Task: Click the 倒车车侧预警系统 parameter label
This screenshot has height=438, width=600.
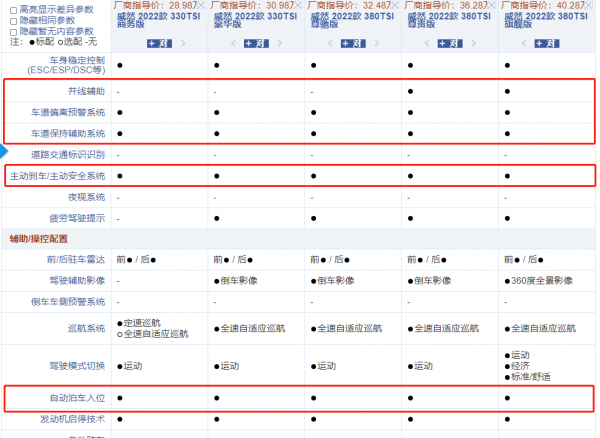Action: point(68,302)
